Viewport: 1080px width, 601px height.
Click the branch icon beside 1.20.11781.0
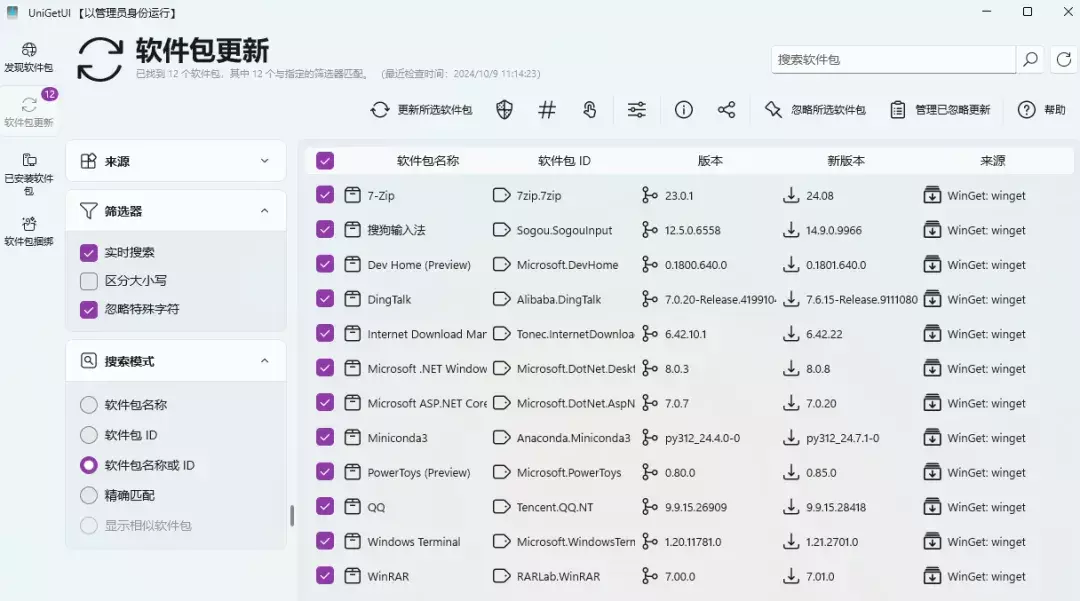649,541
